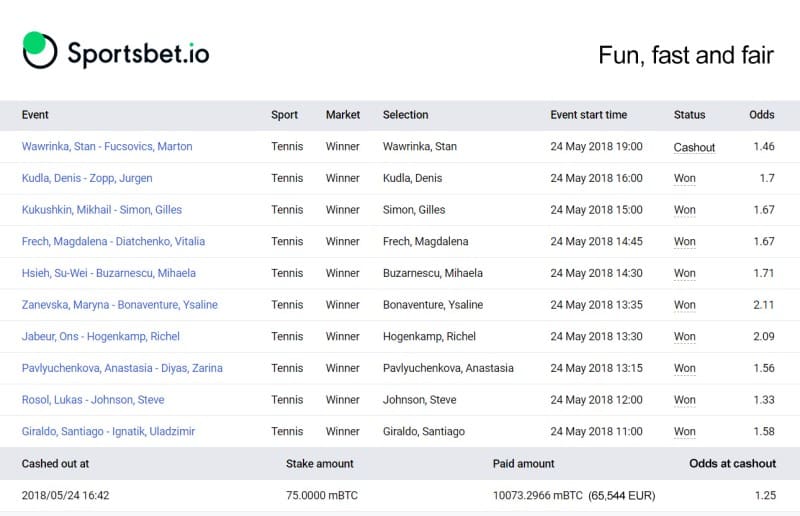Select the Wawrinka, Stan selection cell
This screenshot has height=516, width=800.
tap(420, 146)
